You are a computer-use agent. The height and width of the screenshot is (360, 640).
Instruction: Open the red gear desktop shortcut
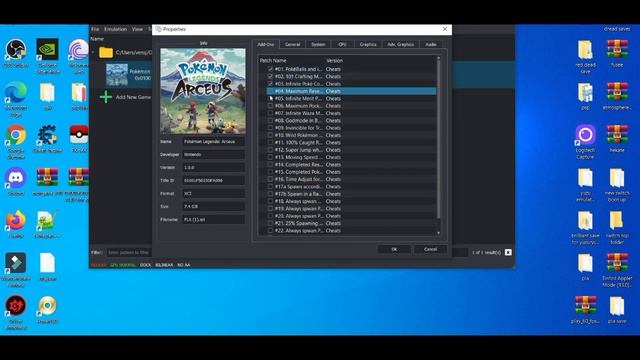coord(16,305)
